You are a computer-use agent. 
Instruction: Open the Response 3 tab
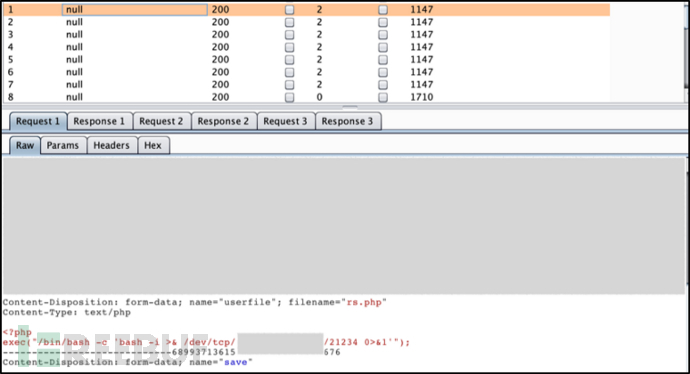(348, 121)
